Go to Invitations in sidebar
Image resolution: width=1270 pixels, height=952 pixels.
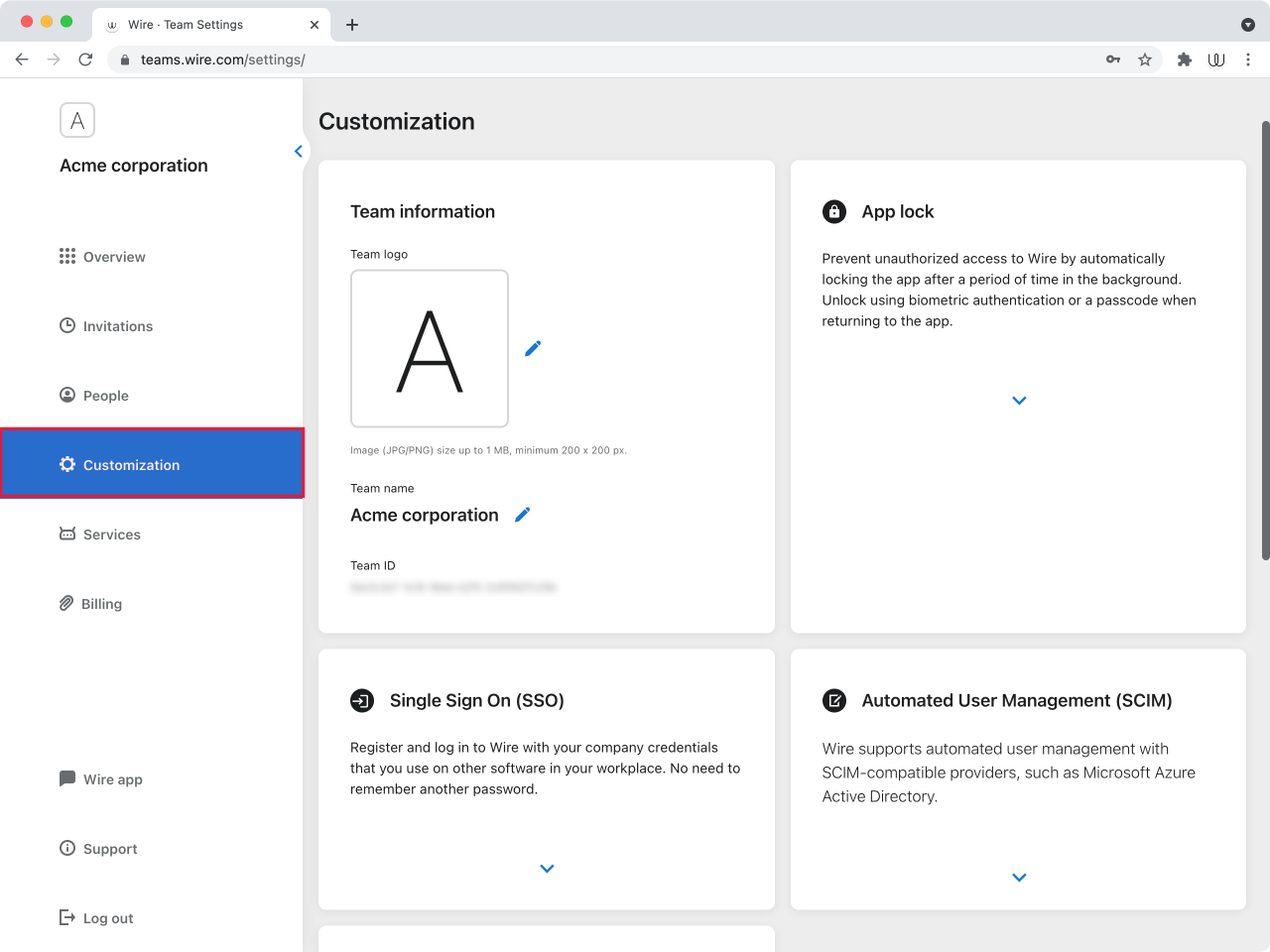tap(106, 326)
